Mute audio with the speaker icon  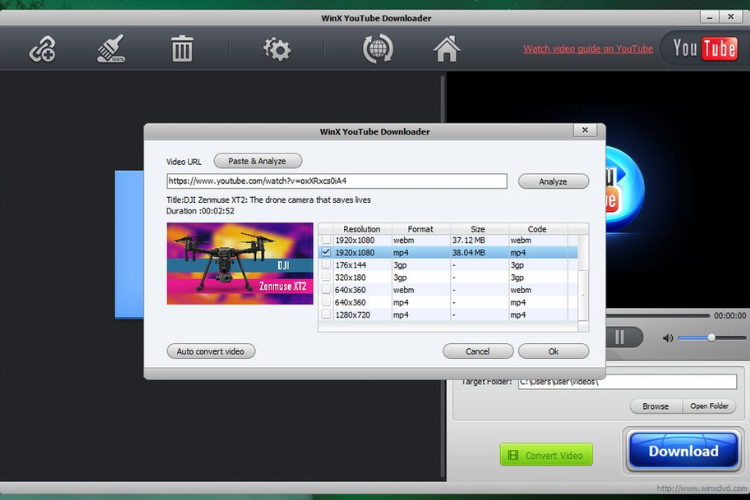point(668,338)
